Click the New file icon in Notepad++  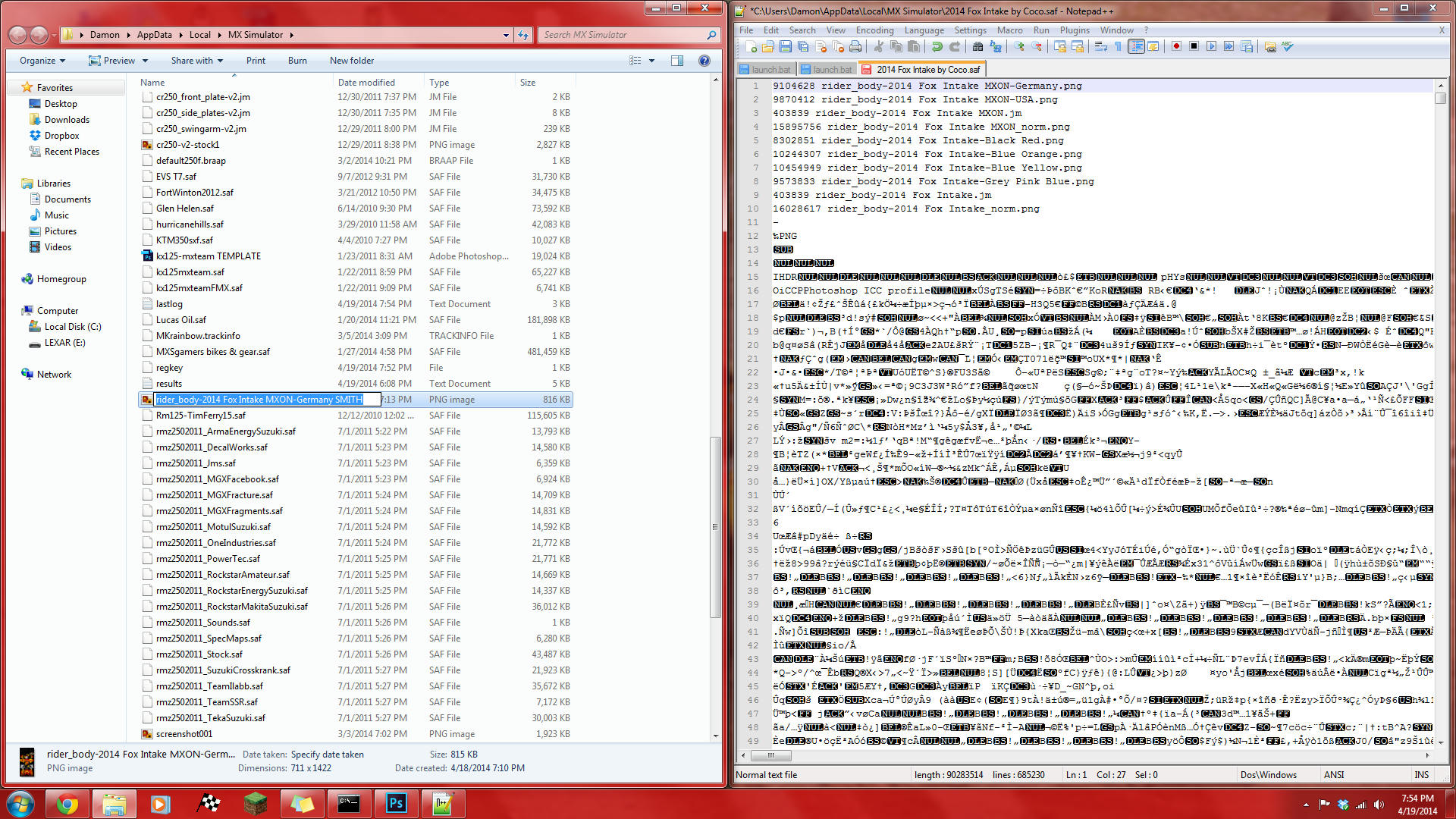click(751, 46)
